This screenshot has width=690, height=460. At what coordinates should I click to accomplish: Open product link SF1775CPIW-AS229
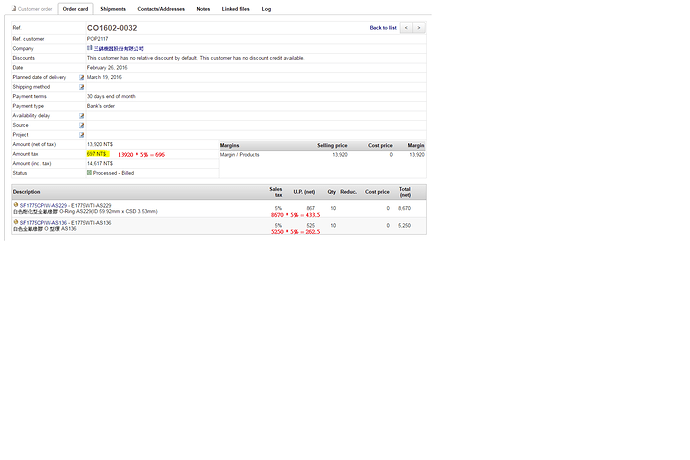pos(40,205)
